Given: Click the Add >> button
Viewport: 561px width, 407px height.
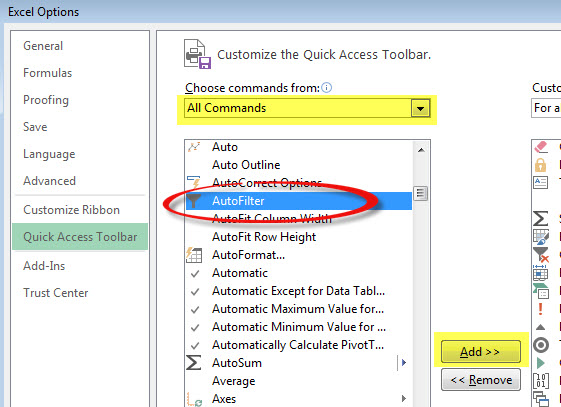Looking at the screenshot, I should pos(480,352).
